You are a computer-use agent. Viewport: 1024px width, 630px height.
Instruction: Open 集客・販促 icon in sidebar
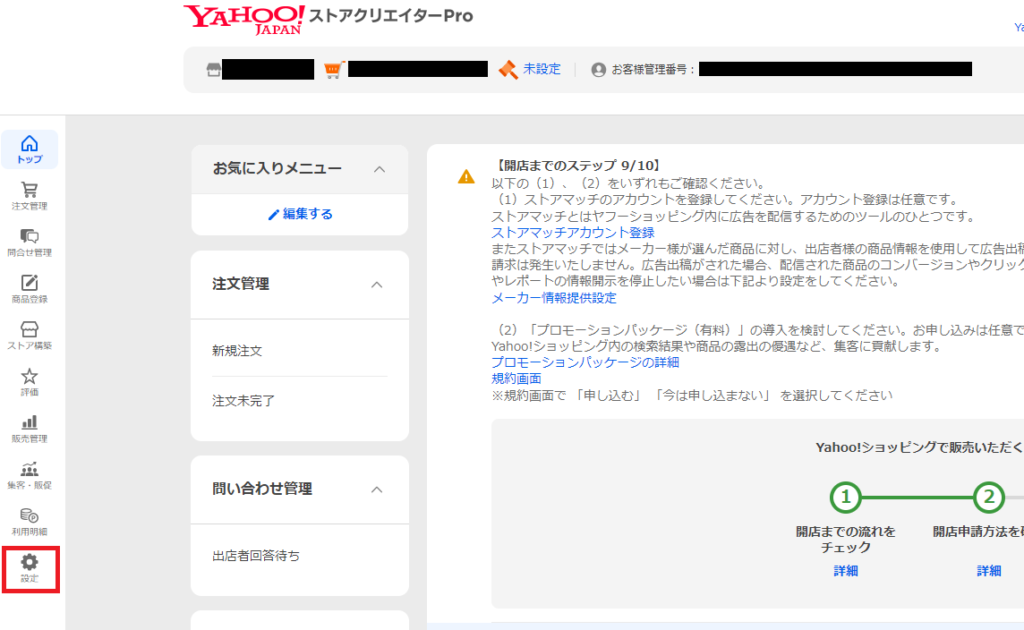[x=30, y=474]
